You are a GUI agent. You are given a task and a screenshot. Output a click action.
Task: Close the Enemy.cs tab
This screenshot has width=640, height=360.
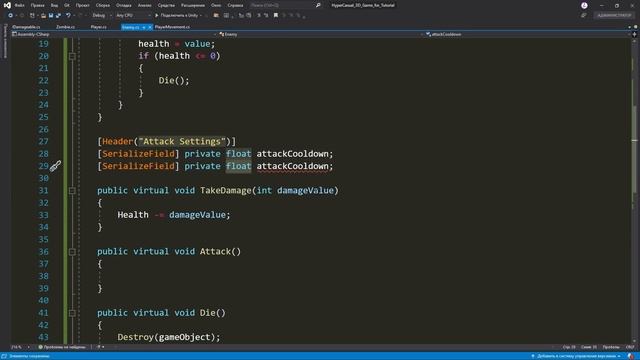[150, 27]
